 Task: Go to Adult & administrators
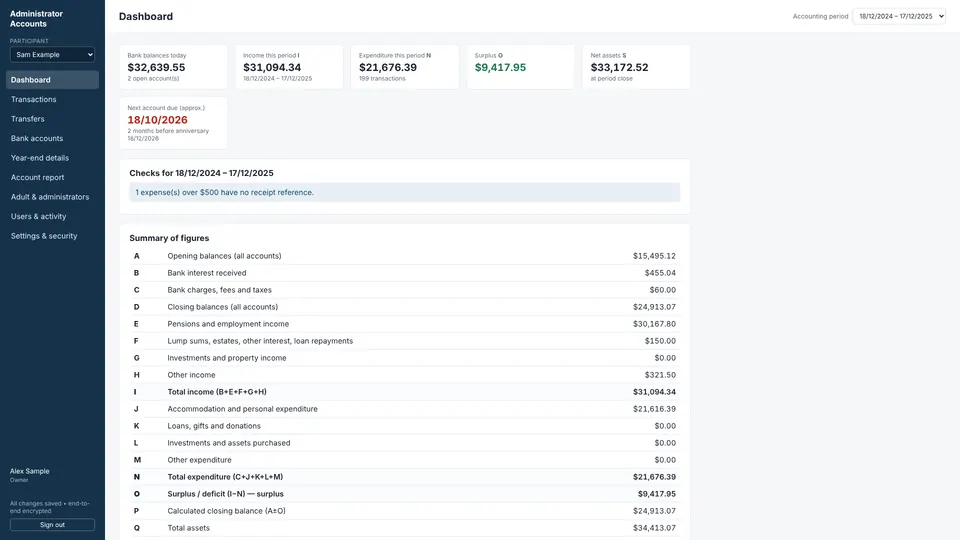pos(52,197)
